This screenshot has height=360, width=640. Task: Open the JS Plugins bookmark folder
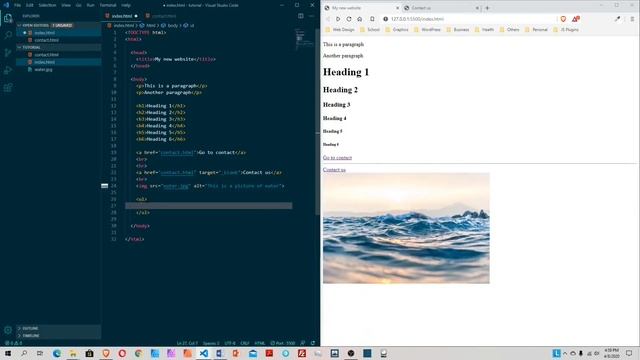point(566,30)
